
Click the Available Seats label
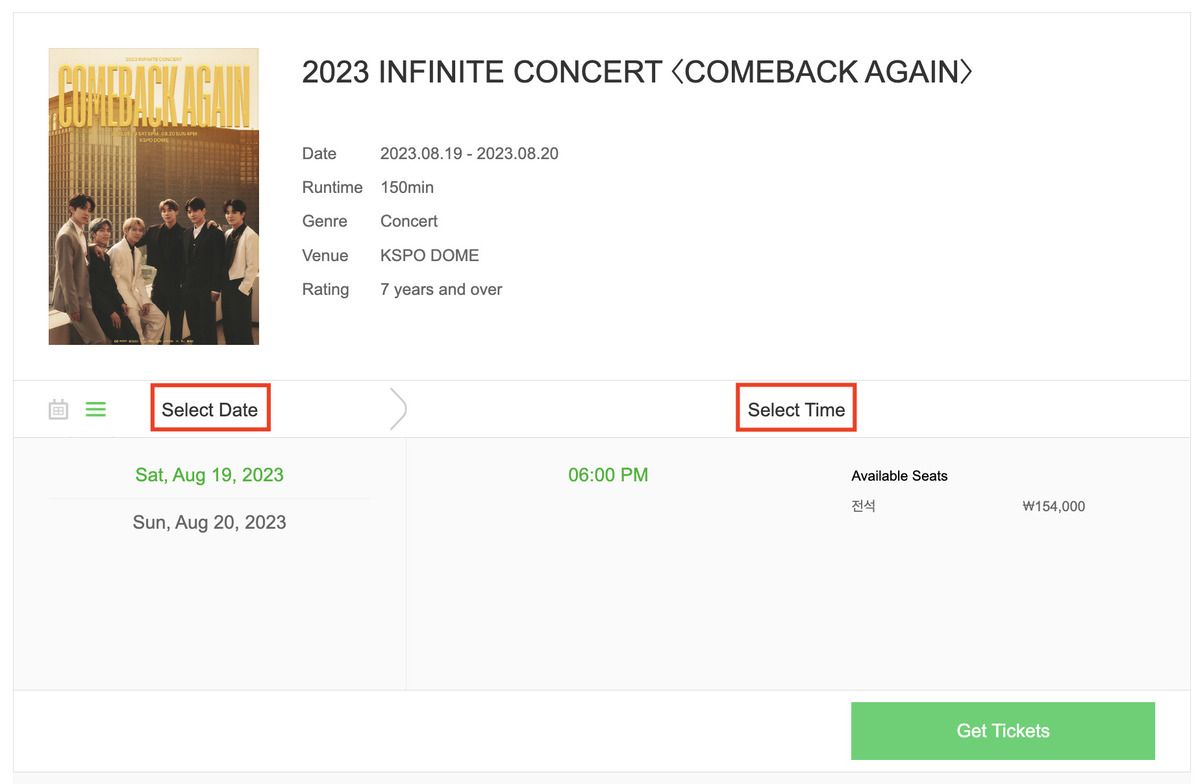click(x=899, y=476)
